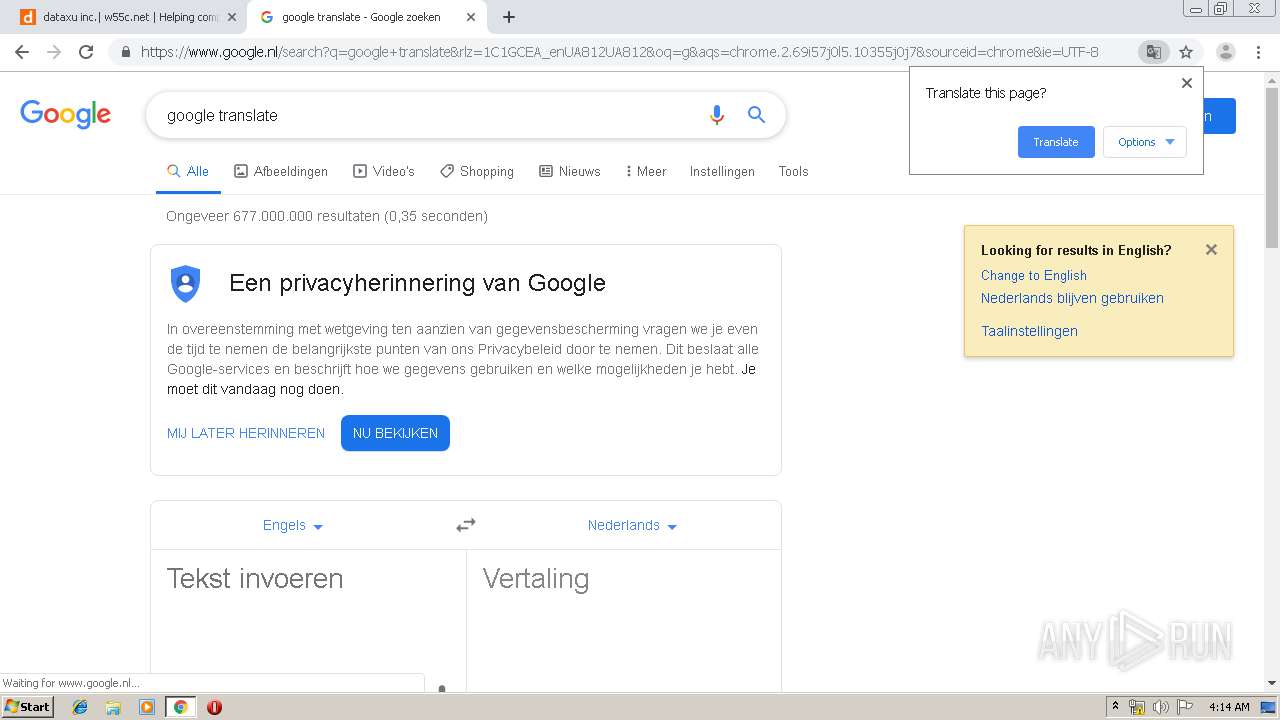Click the Chrome forward arrow
The image size is (1280, 720).
coord(54,52)
